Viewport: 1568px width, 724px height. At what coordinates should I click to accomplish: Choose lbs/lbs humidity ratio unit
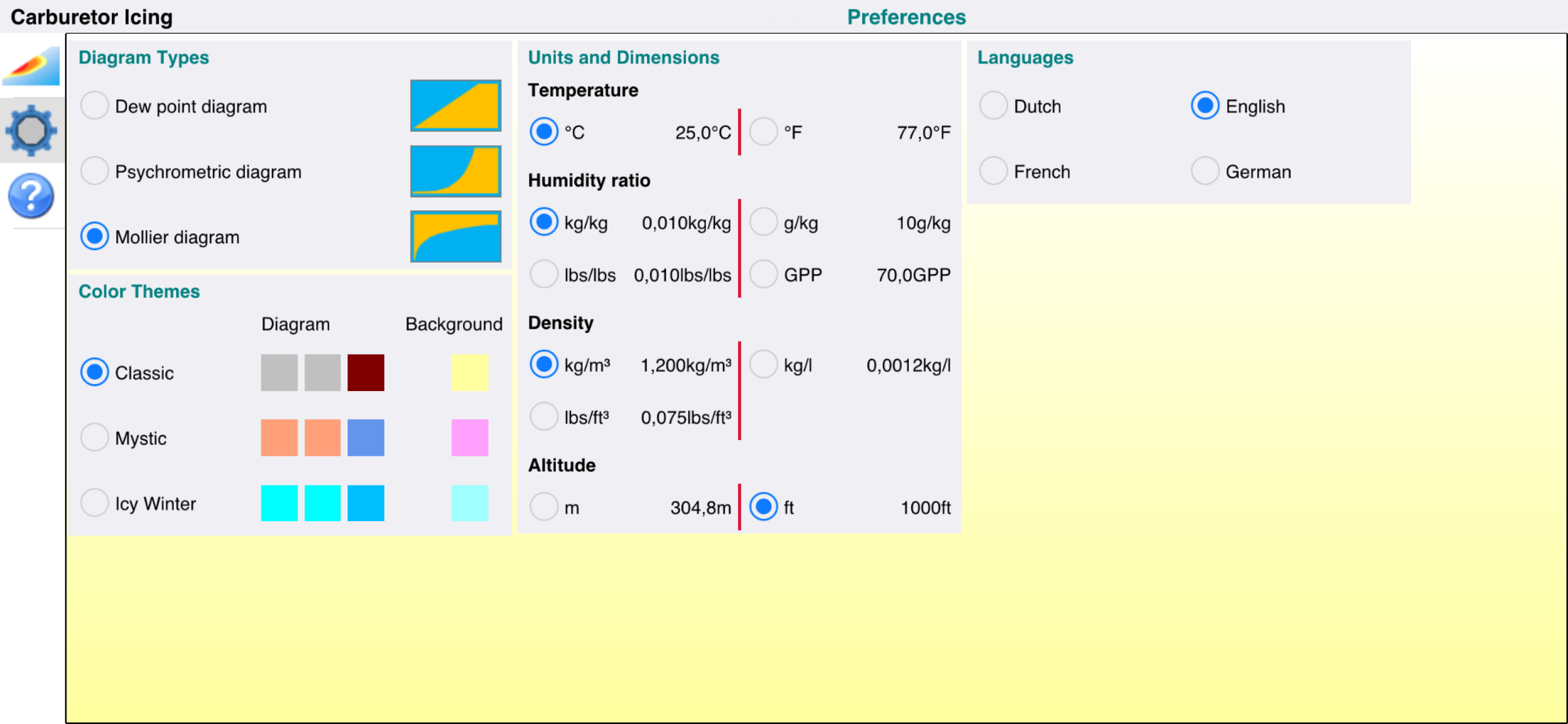pyautogui.click(x=544, y=275)
